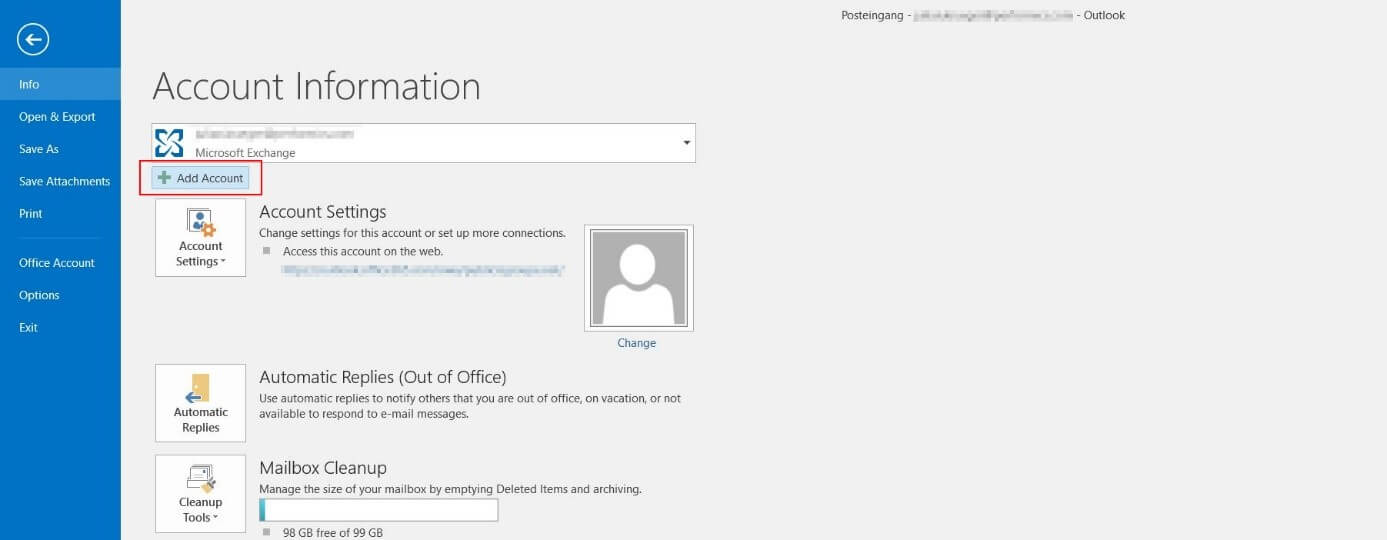This screenshot has width=1387, height=540.
Task: Click the Account Settings section heading
Action: coord(323,212)
